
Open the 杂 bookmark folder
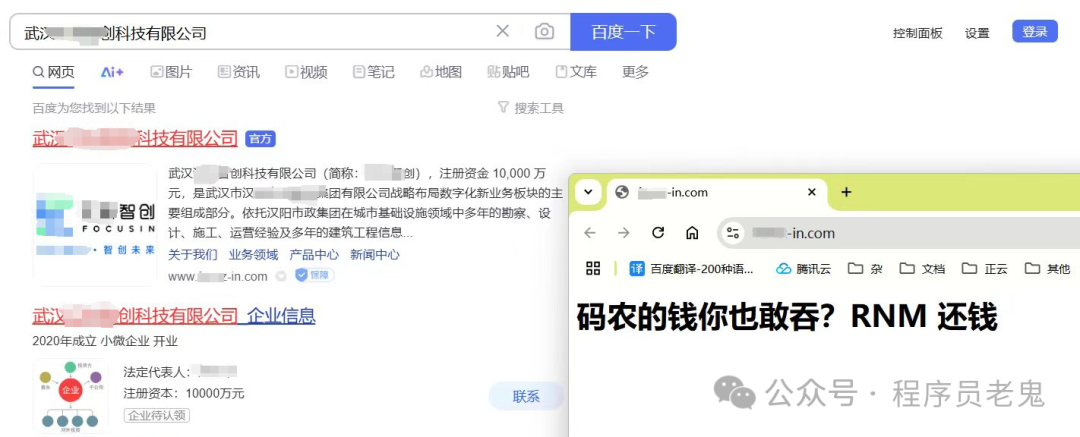point(865,269)
